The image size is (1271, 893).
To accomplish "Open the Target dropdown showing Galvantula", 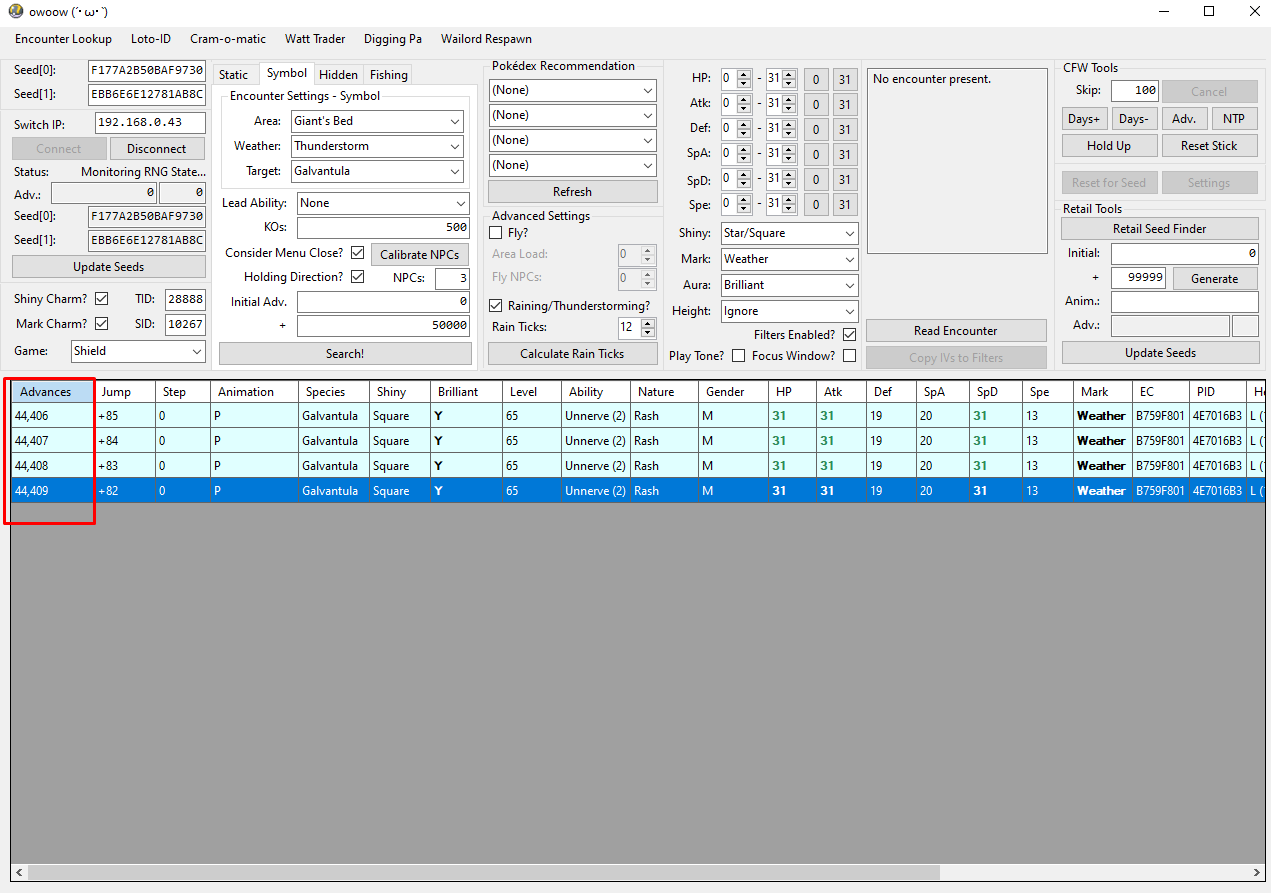I will coord(378,171).
